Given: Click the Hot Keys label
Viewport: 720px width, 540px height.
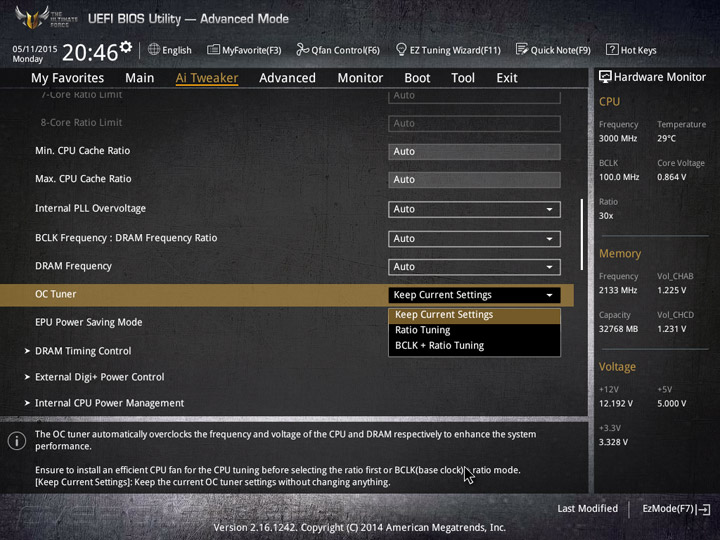Looking at the screenshot, I should [638, 51].
